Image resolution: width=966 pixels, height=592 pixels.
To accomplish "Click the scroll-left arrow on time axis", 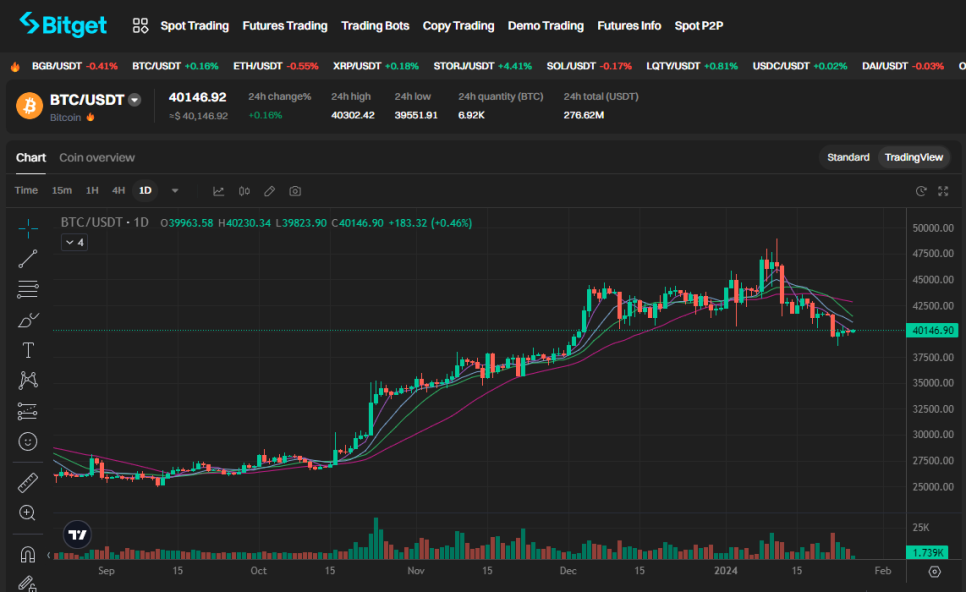I will 49,555.
